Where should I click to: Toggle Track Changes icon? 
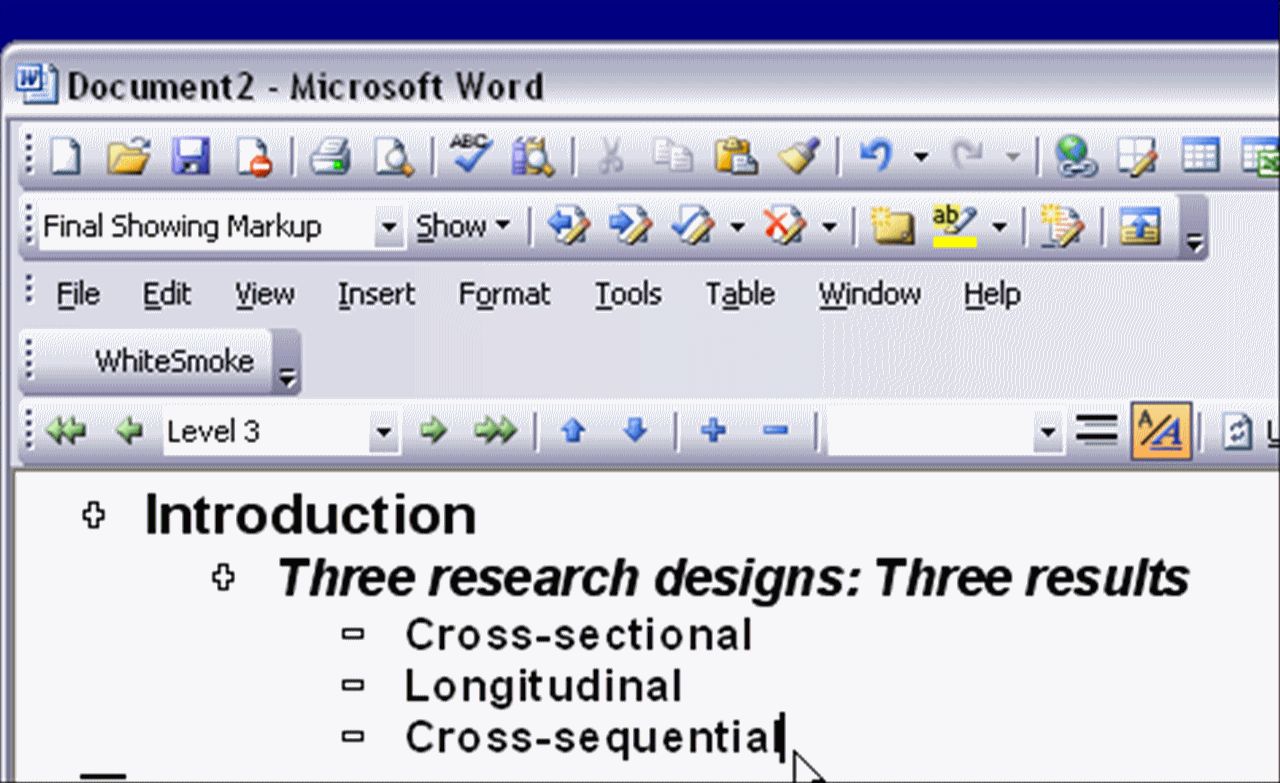(x=1061, y=226)
